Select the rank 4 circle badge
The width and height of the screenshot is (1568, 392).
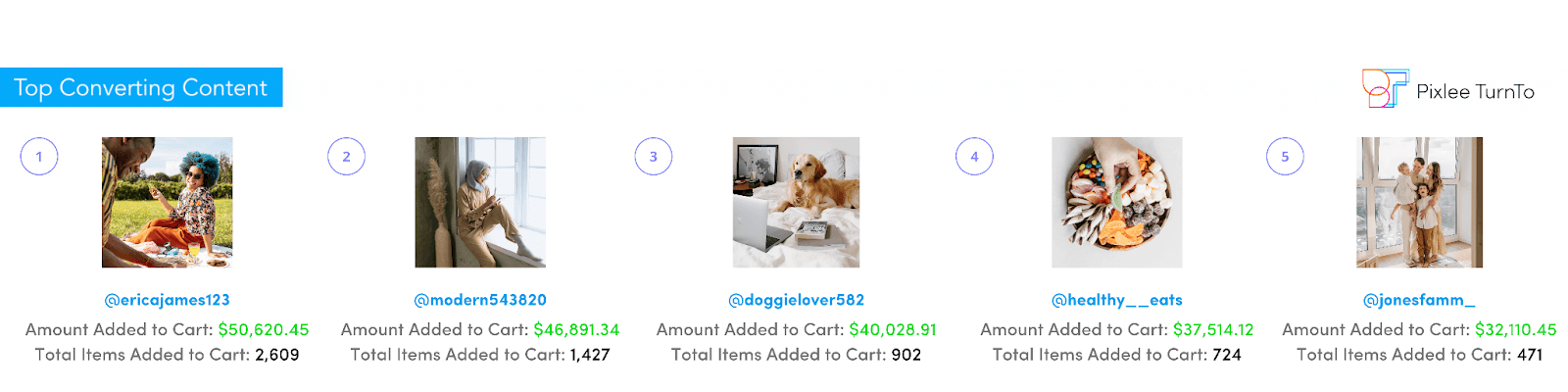click(974, 157)
